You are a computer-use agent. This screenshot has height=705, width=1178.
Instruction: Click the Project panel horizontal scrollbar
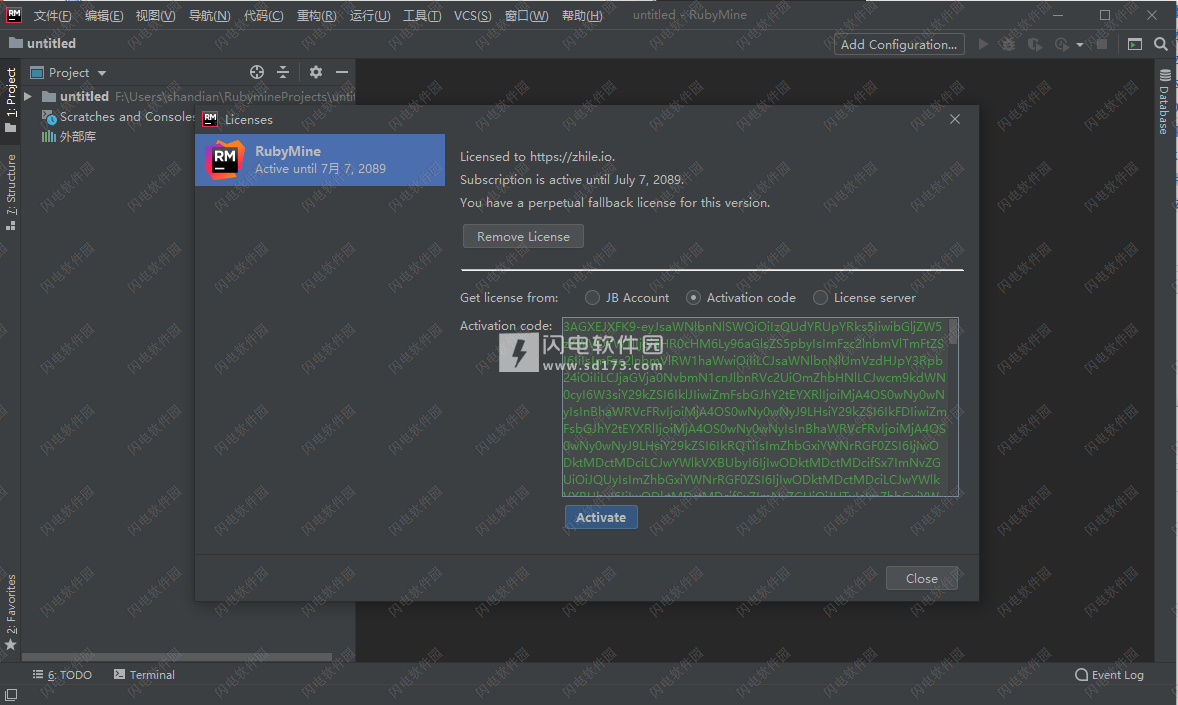(x=177, y=657)
